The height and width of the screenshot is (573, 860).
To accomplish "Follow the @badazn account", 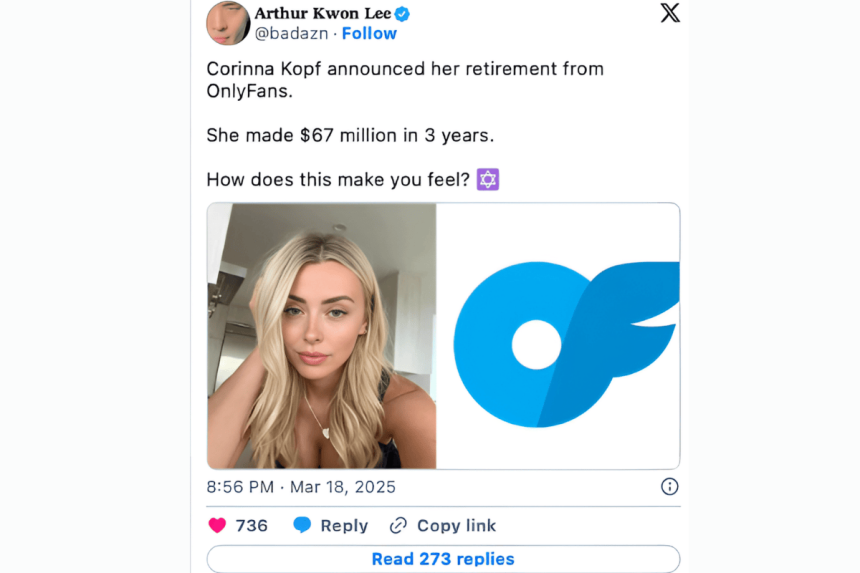I will pyautogui.click(x=369, y=34).
